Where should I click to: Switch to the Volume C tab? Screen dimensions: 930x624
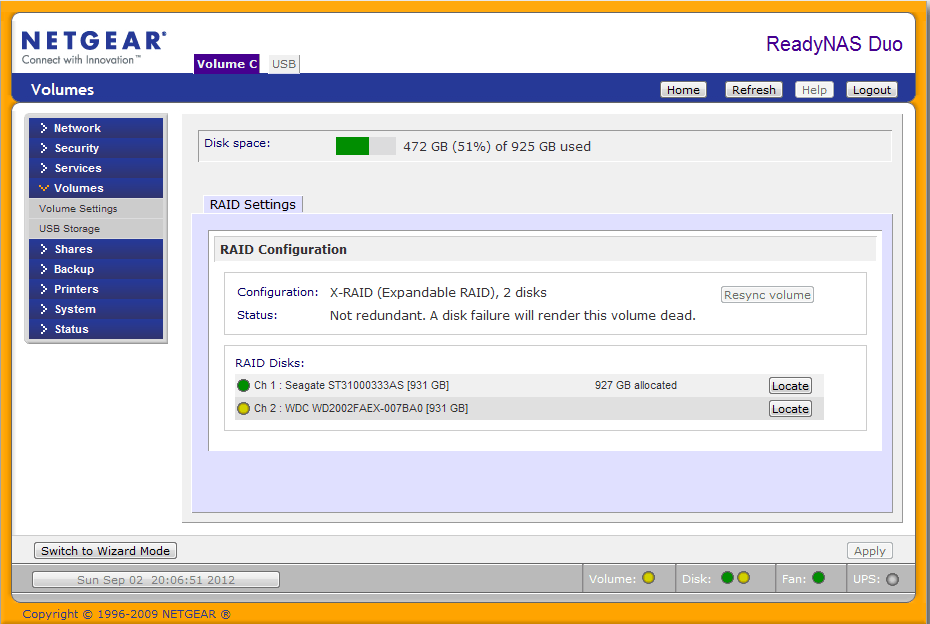click(227, 64)
